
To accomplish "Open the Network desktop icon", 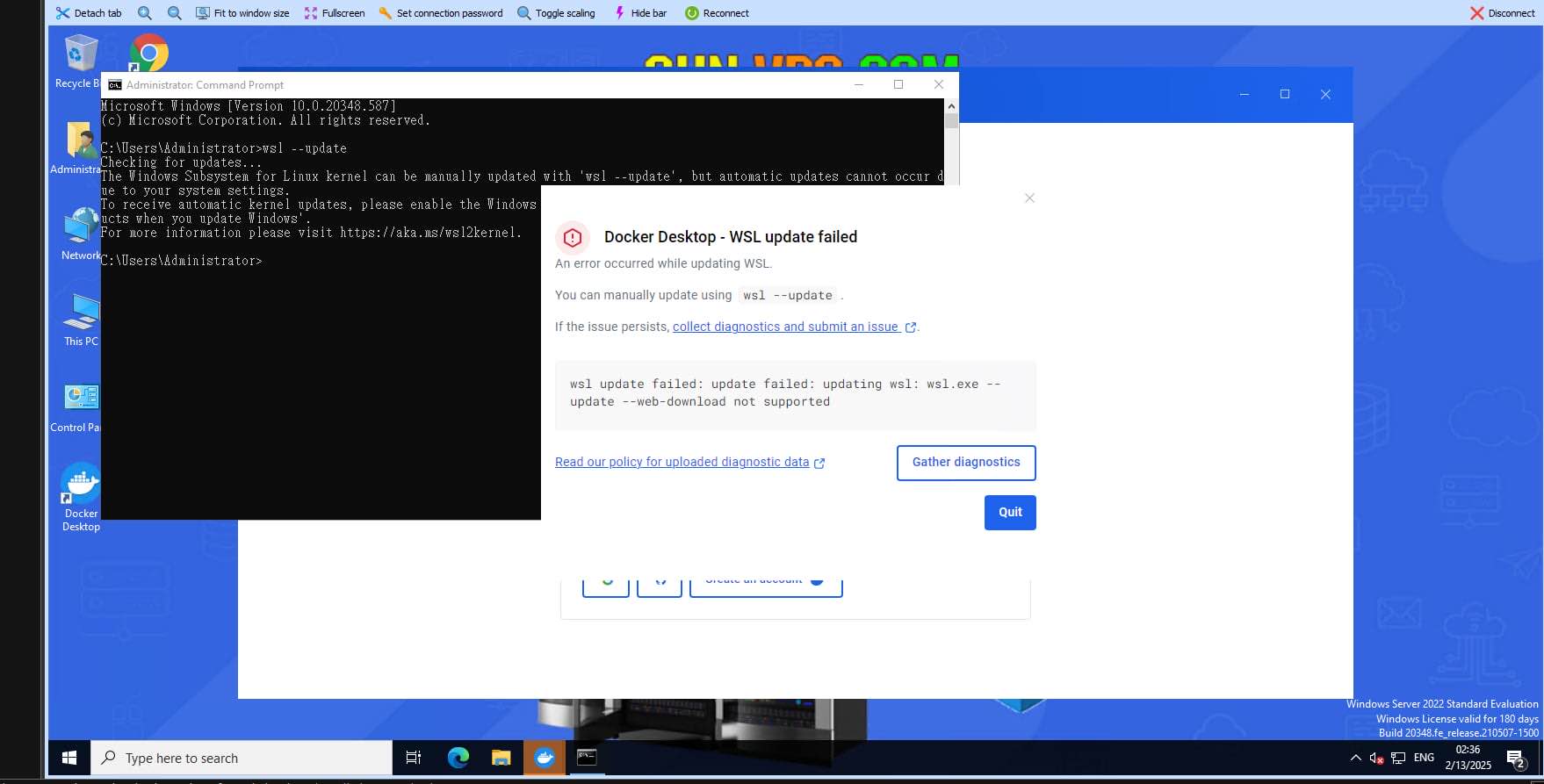I will coord(81,234).
